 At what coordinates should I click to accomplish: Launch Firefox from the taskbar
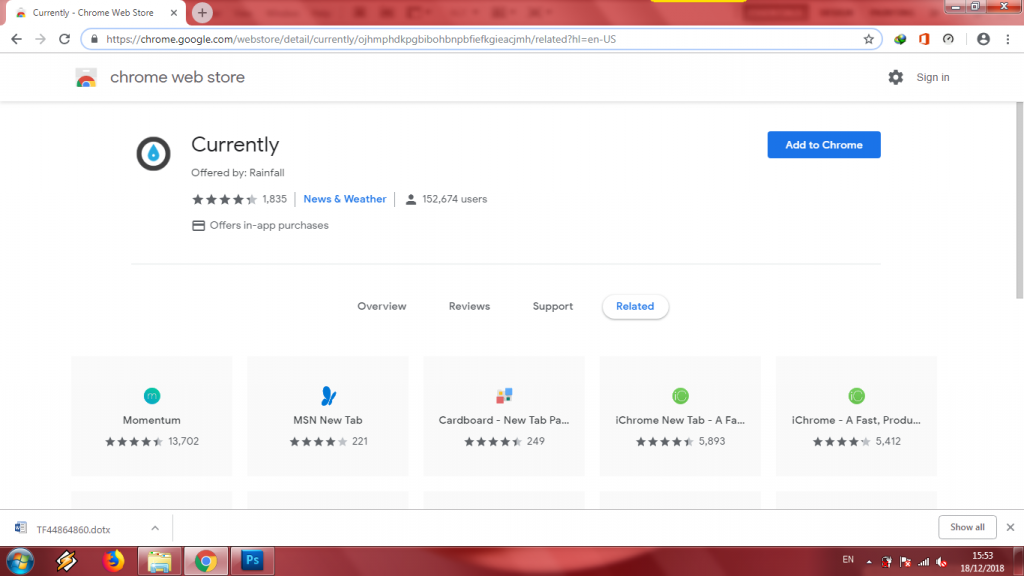[x=113, y=561]
